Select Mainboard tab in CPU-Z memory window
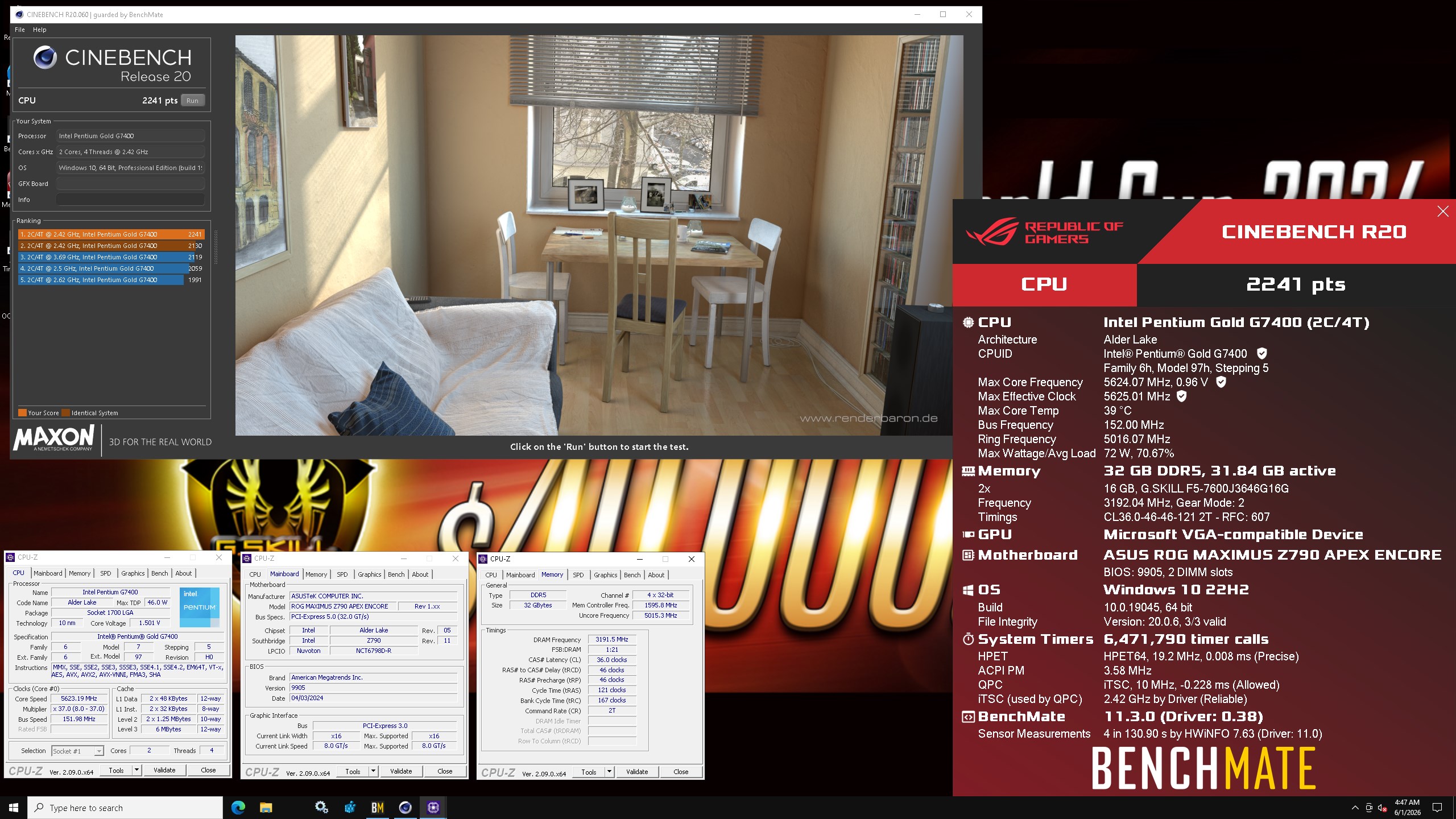The height and width of the screenshot is (819, 1456). (520, 575)
